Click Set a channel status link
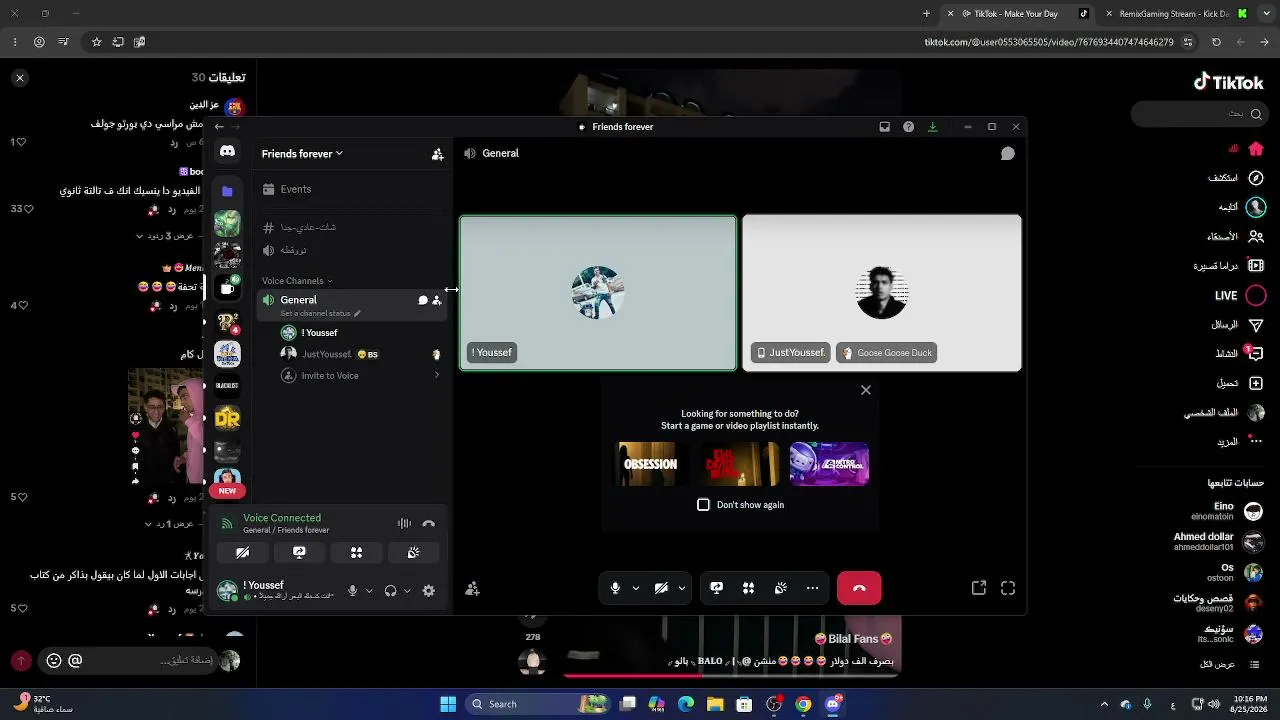The image size is (1280, 720). (x=320, y=314)
